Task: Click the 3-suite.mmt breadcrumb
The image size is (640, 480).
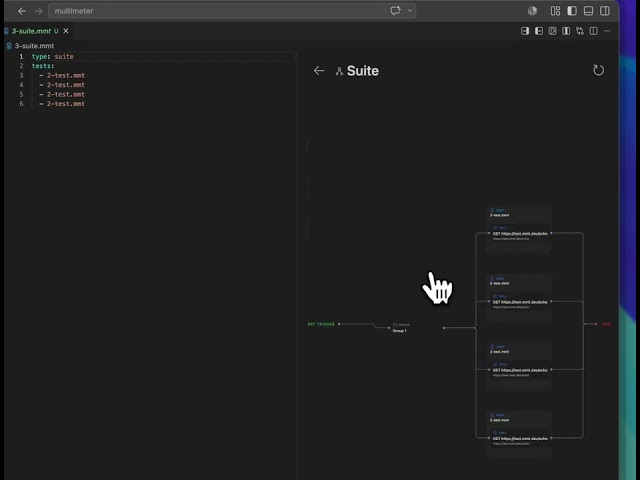Action: (x=34, y=46)
